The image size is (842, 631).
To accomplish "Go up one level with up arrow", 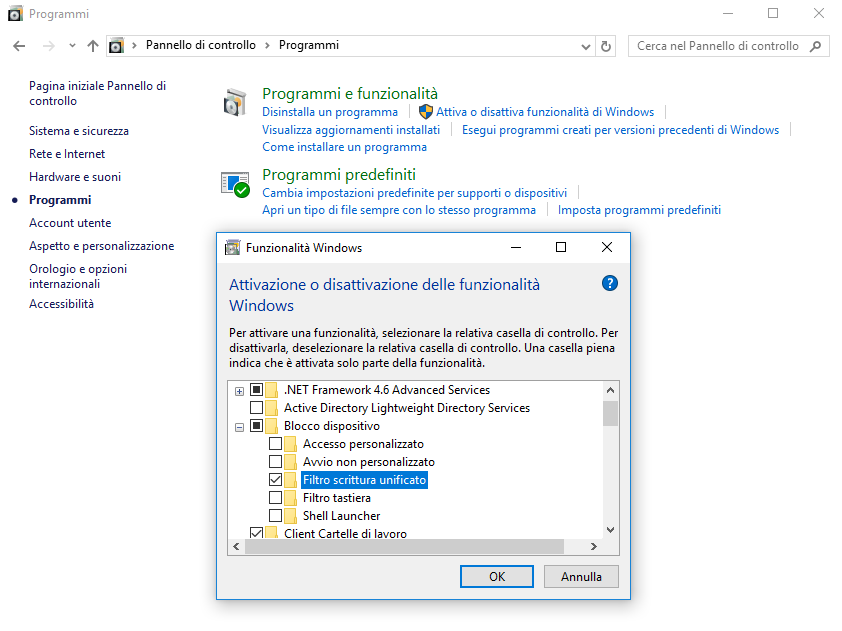I will 93,46.
